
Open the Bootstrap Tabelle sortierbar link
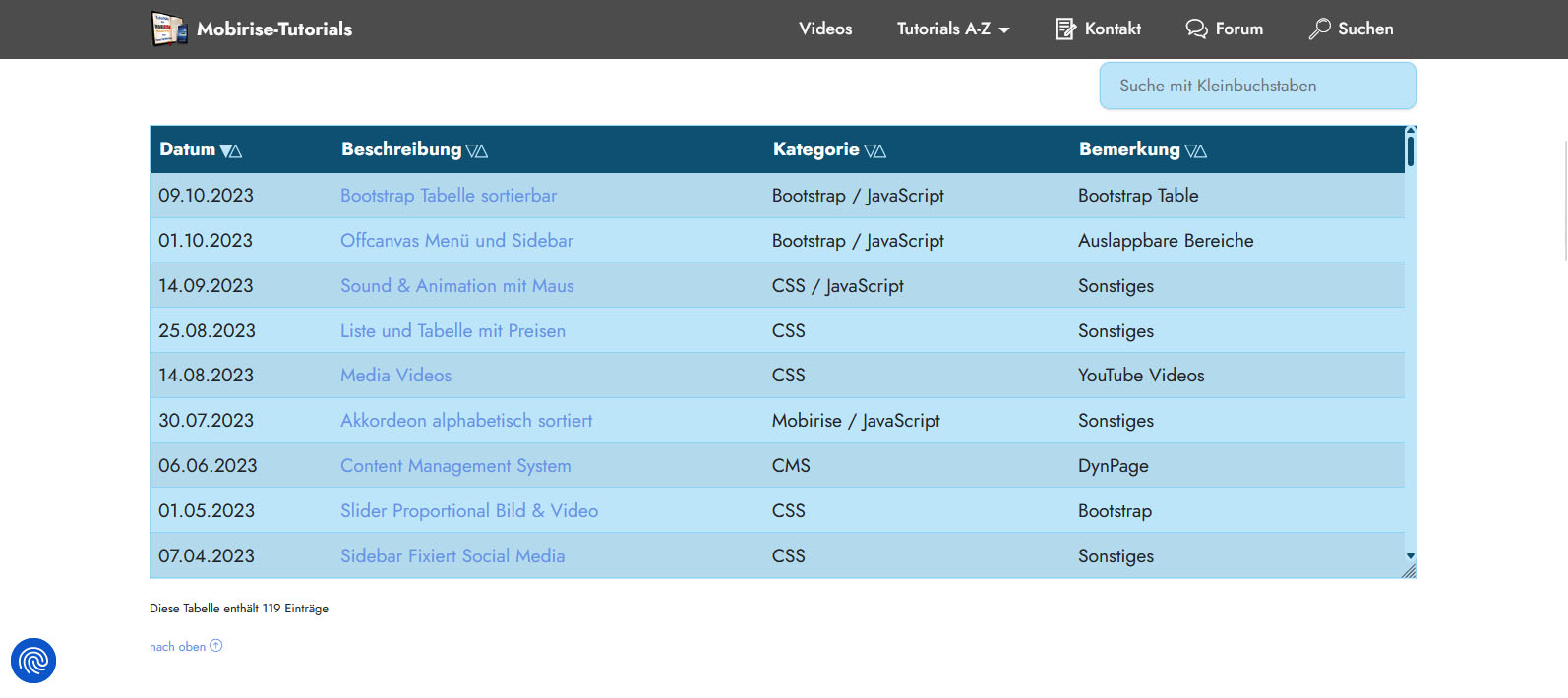tap(449, 196)
